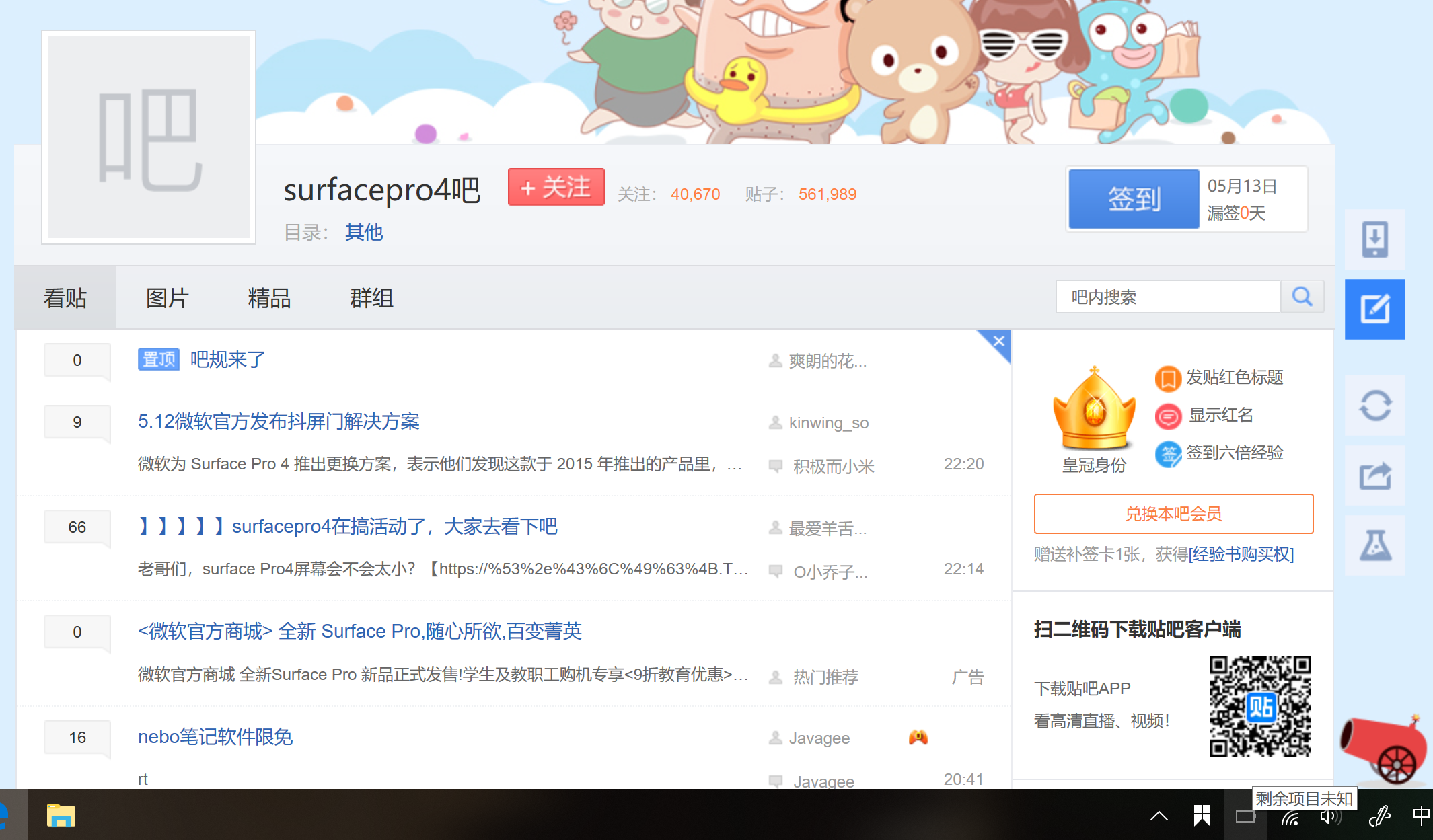The height and width of the screenshot is (840, 1433).
Task: Show hidden tray icons chevron
Action: (1159, 816)
